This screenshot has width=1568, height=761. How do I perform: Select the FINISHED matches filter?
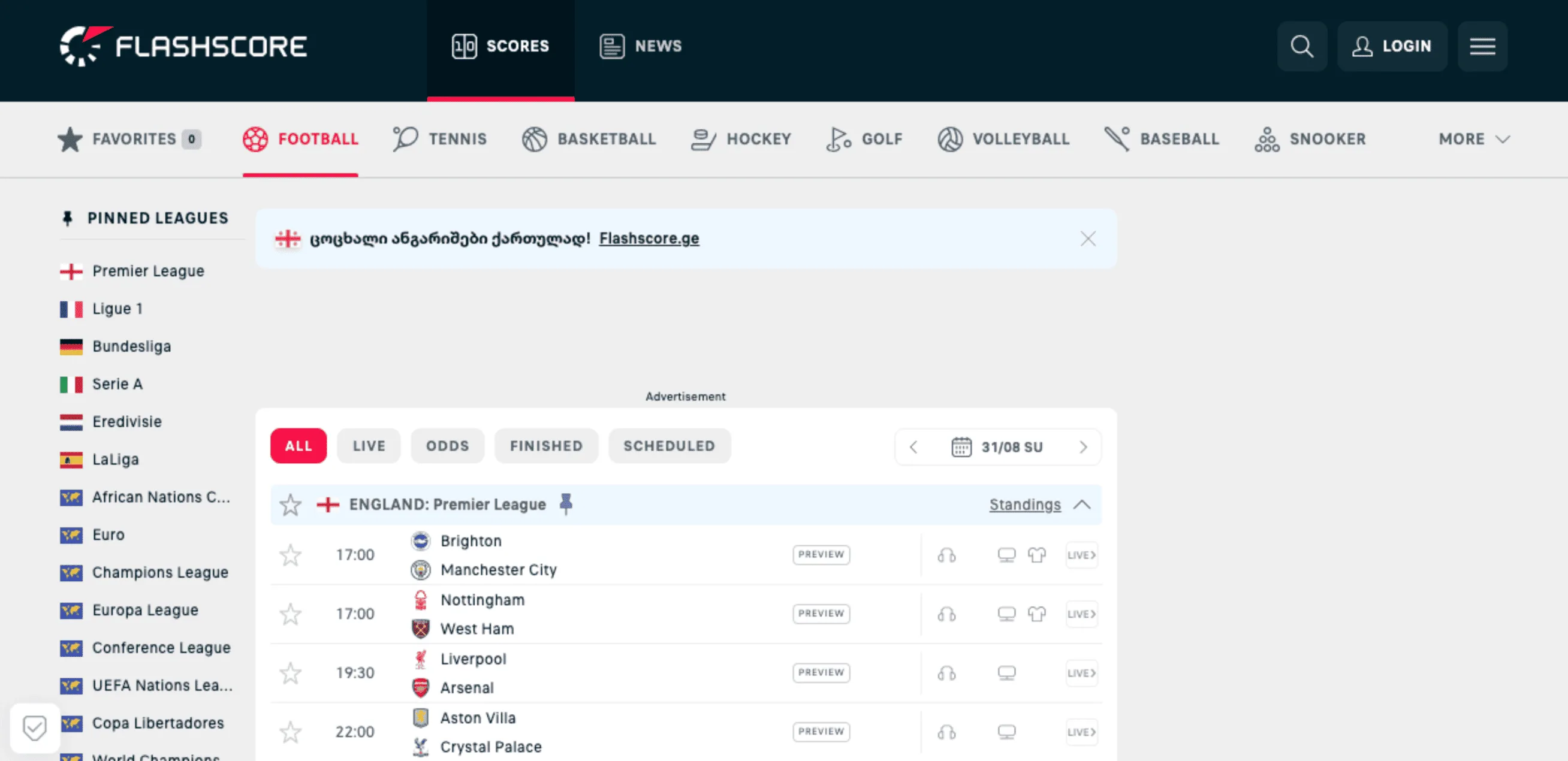coord(546,446)
